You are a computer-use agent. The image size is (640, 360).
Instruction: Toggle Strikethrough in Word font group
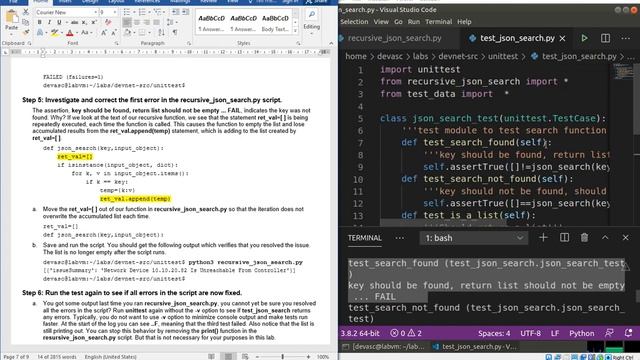pyautogui.click(x=74, y=22)
